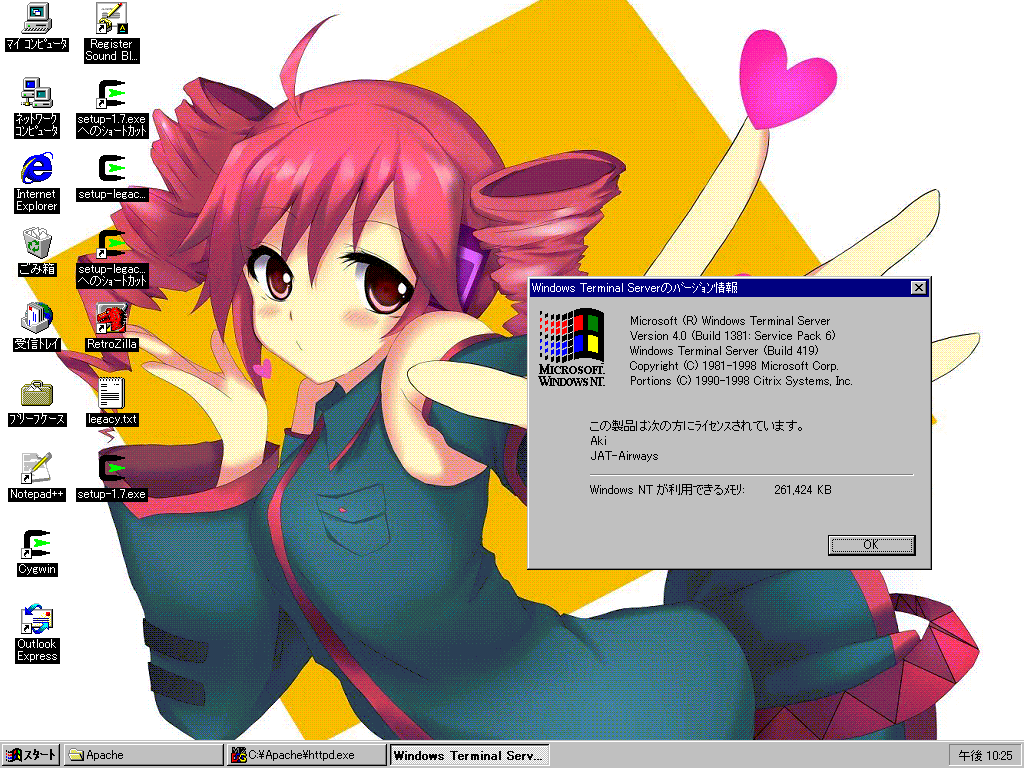Select the Cygwin desktop icon
This screenshot has width=1024, height=768.
pos(37,544)
